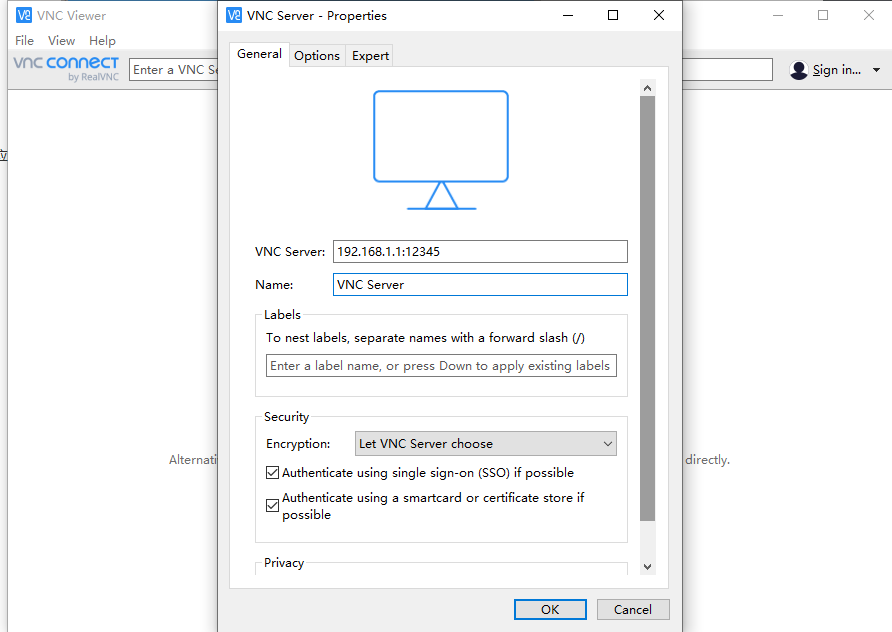Click the Privacy group heading

[284, 563]
